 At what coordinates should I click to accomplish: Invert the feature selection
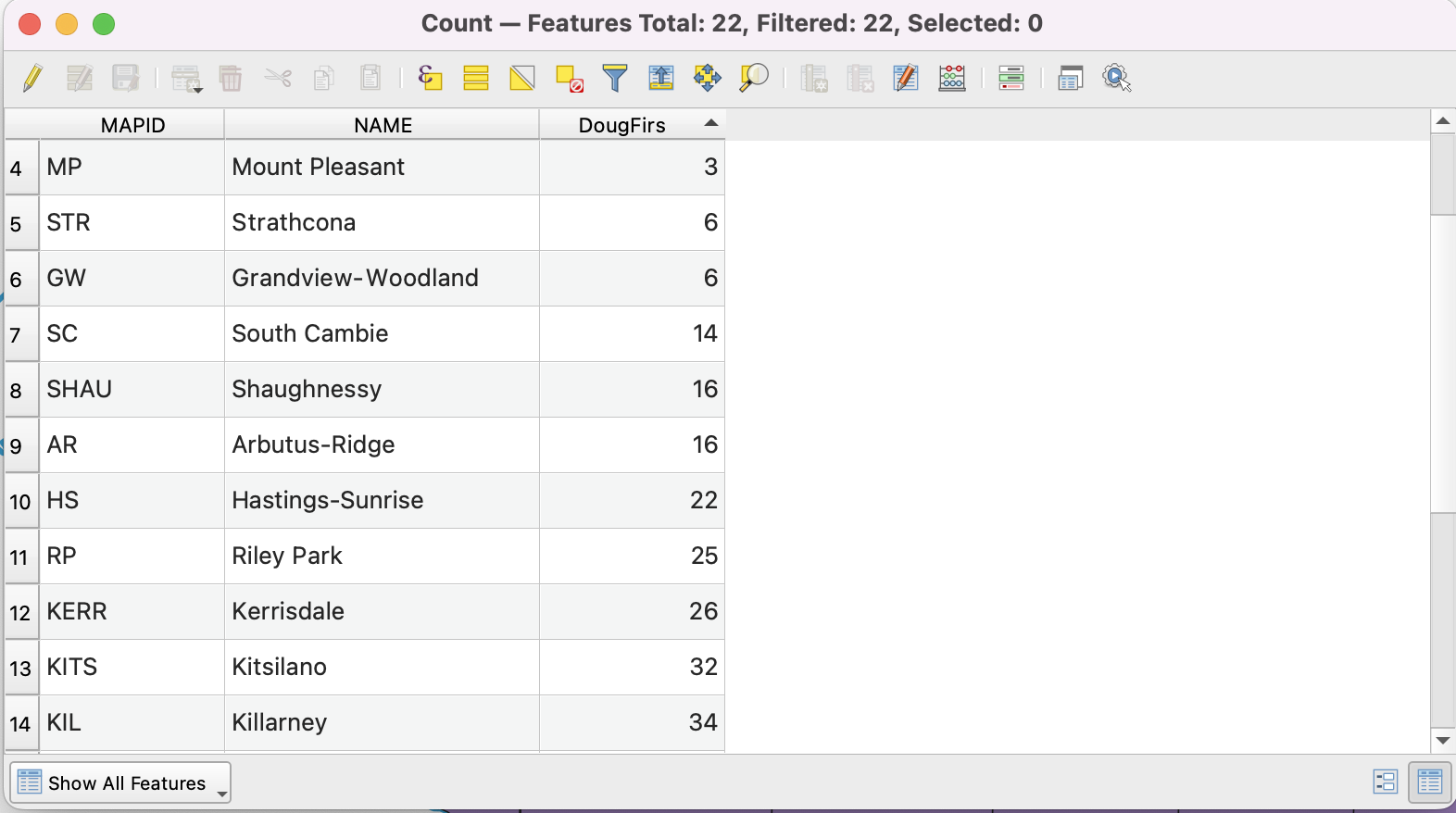(x=522, y=78)
